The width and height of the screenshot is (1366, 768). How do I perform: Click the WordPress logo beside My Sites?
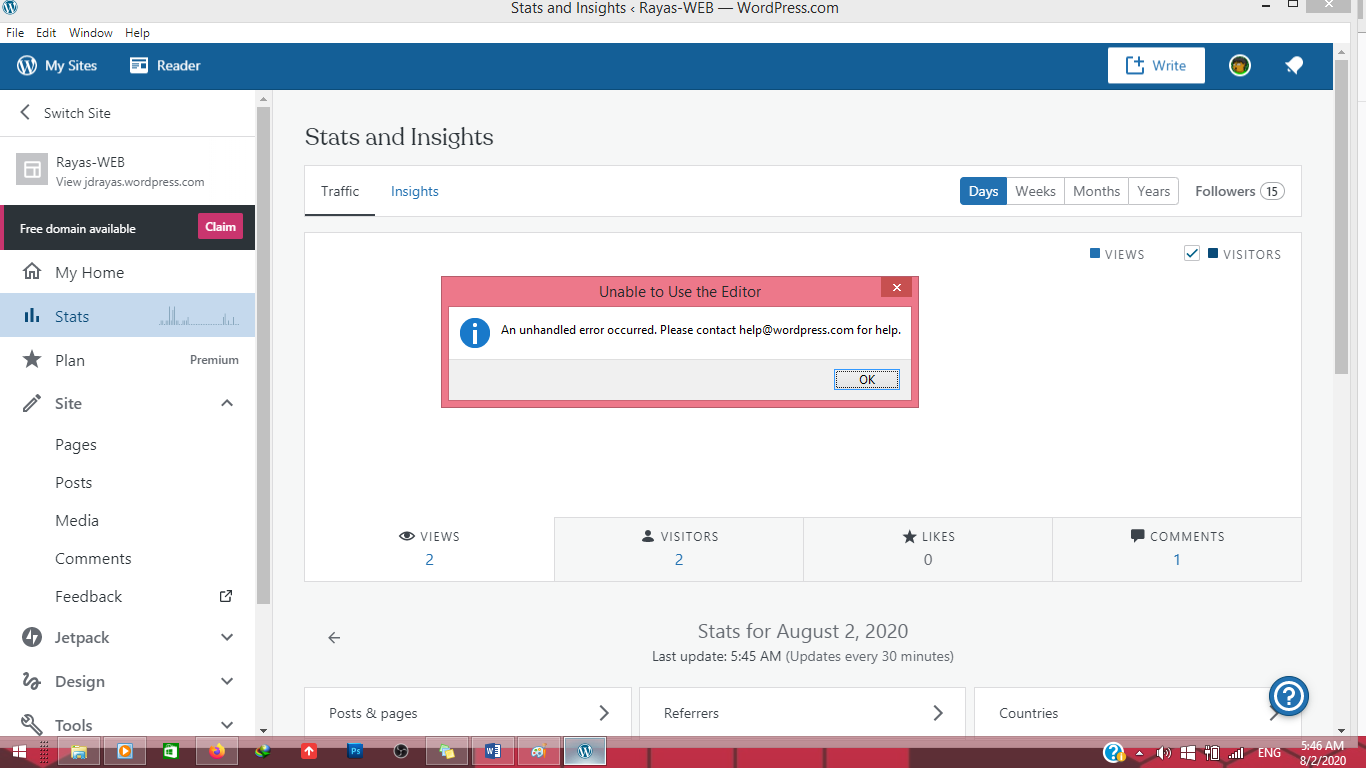tap(24, 65)
